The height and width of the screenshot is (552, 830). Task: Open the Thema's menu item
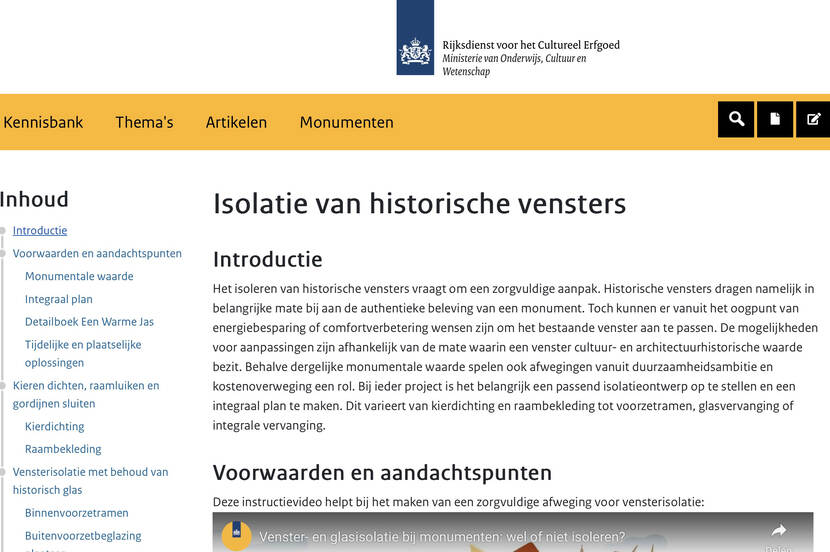[x=145, y=122]
